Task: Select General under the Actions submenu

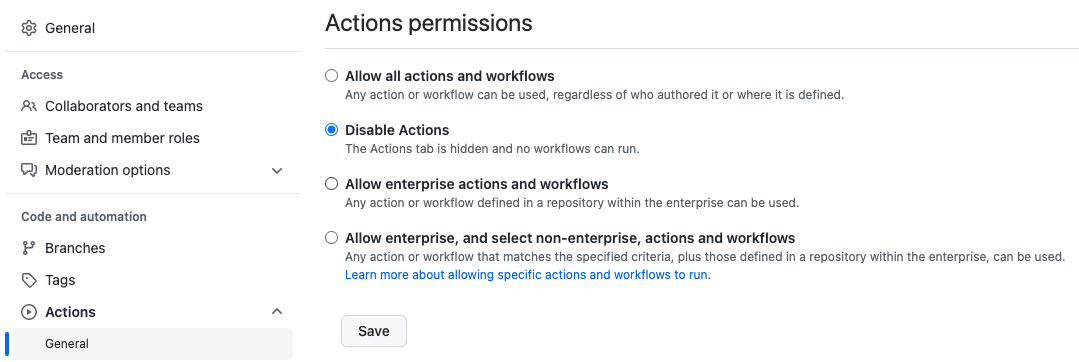Action: click(x=153, y=343)
